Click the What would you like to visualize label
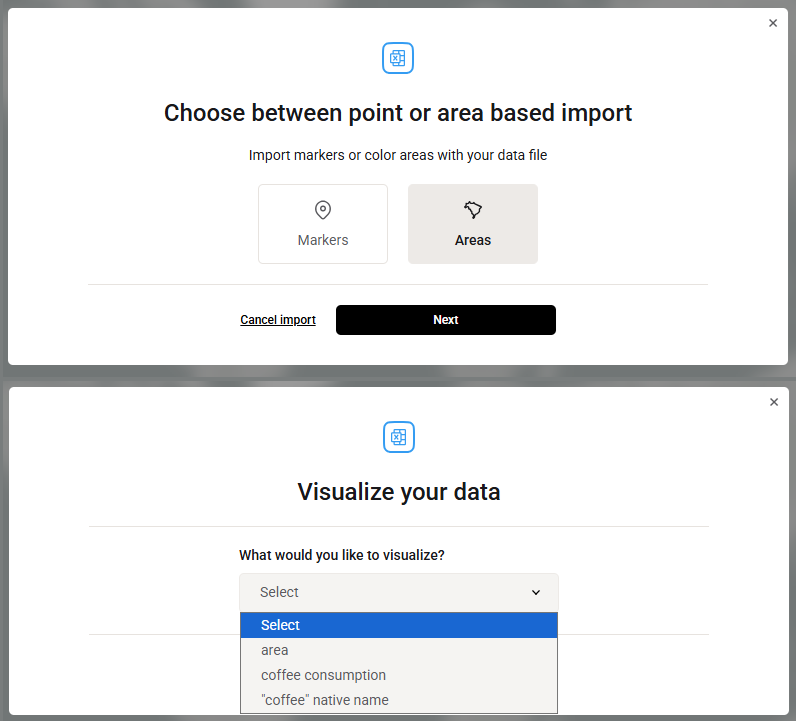 pos(342,555)
